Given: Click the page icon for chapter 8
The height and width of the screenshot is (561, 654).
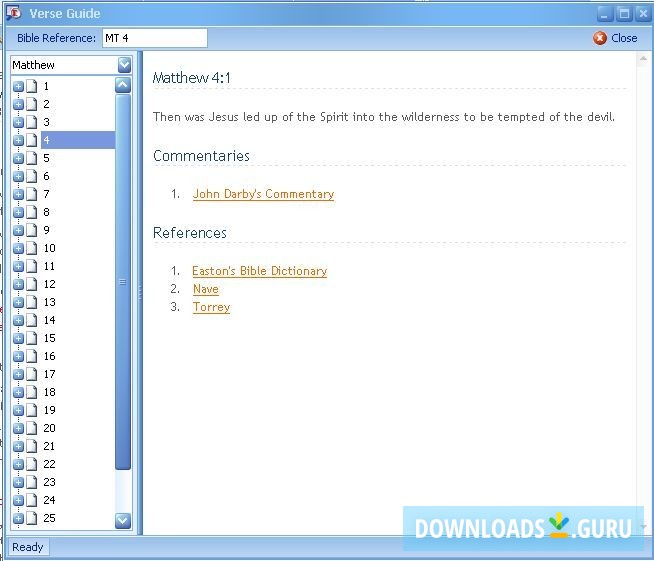Looking at the screenshot, I should 32,212.
